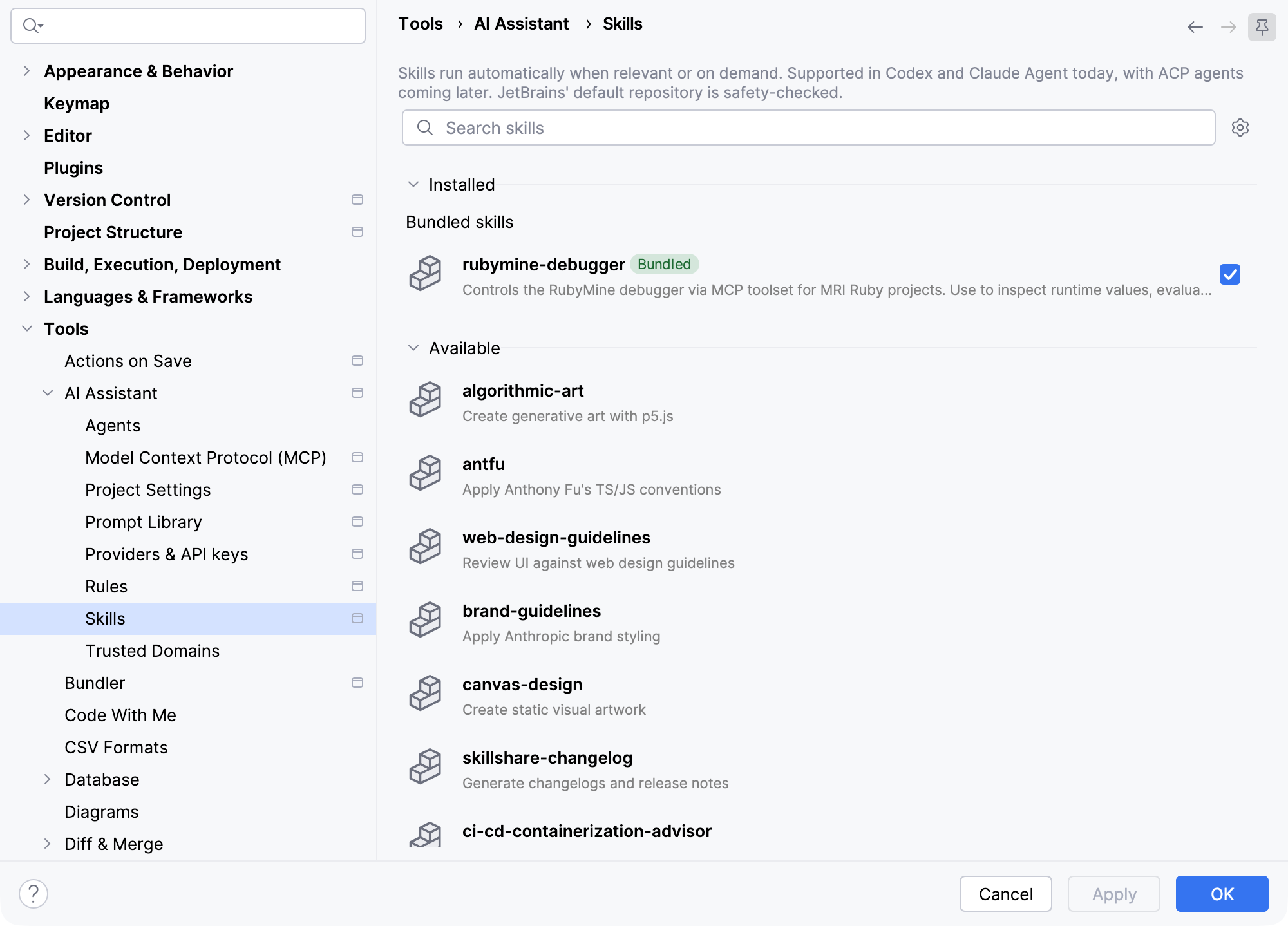This screenshot has height=926, width=1288.
Task: Click the algorithmic-art skill icon
Action: click(426, 399)
